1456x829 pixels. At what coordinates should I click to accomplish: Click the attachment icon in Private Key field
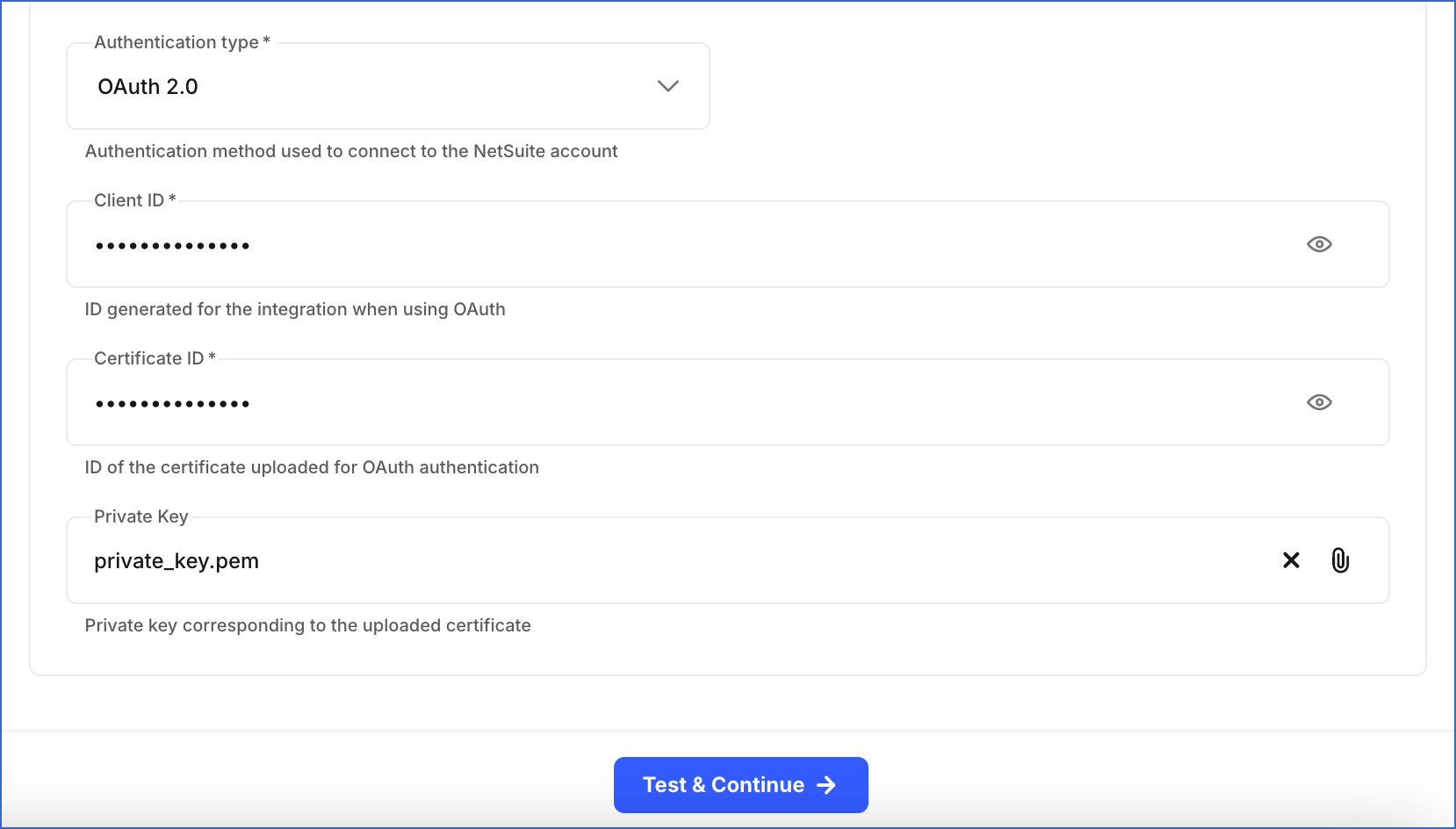coord(1341,560)
